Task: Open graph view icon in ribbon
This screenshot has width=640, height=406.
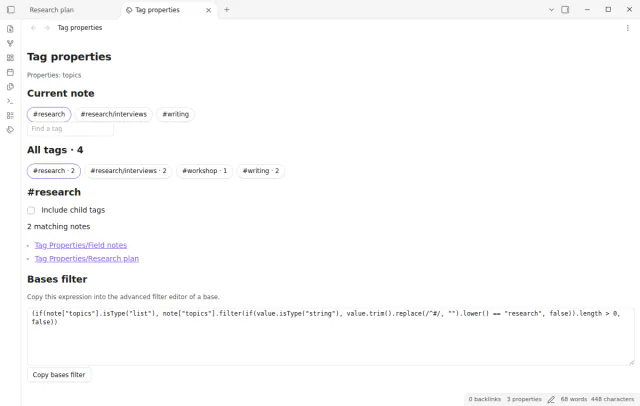Action: 10,43
